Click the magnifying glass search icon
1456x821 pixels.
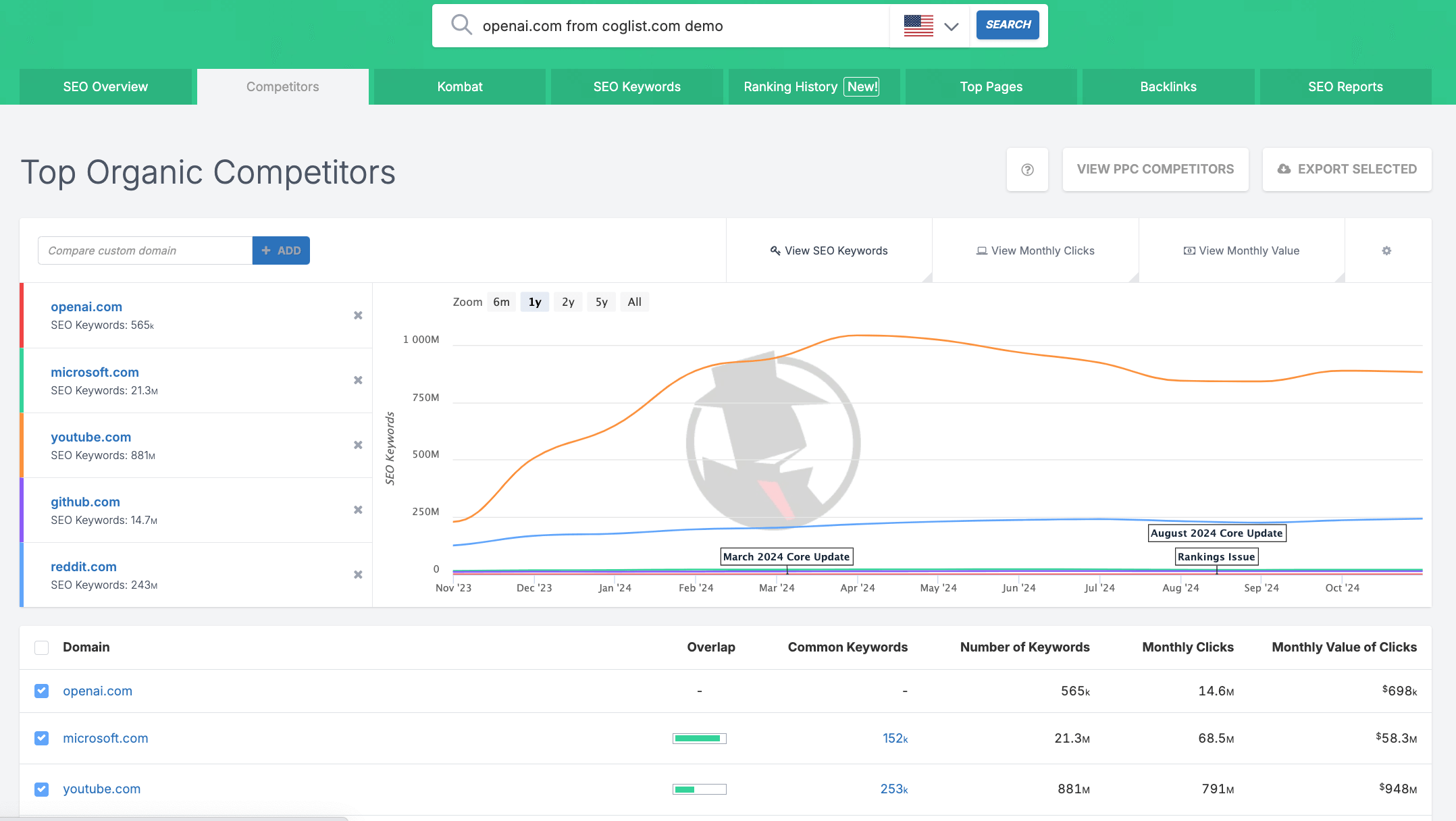[461, 25]
